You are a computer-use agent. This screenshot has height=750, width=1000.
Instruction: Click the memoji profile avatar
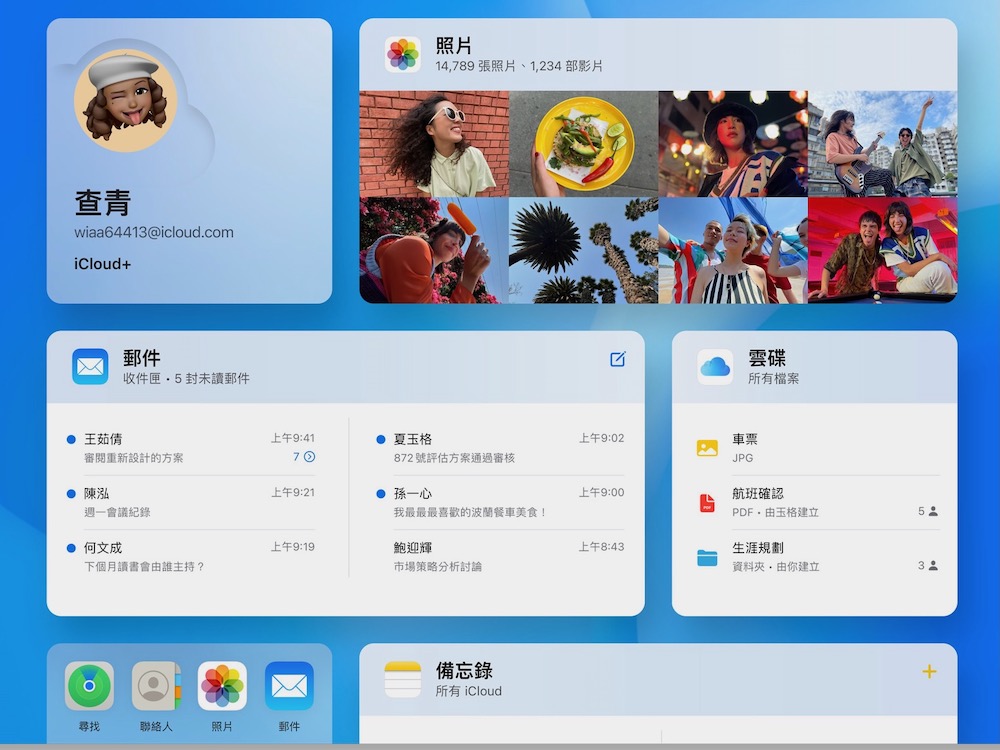(x=126, y=100)
